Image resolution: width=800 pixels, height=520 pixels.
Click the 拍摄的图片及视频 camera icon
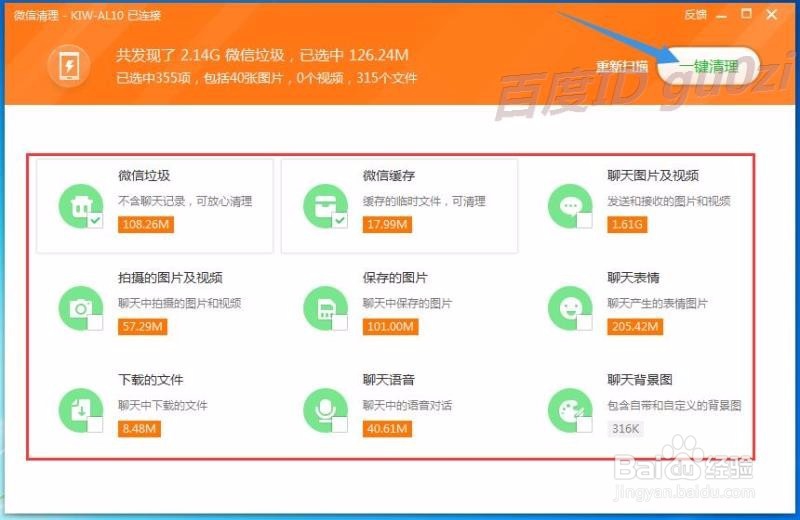(81, 308)
